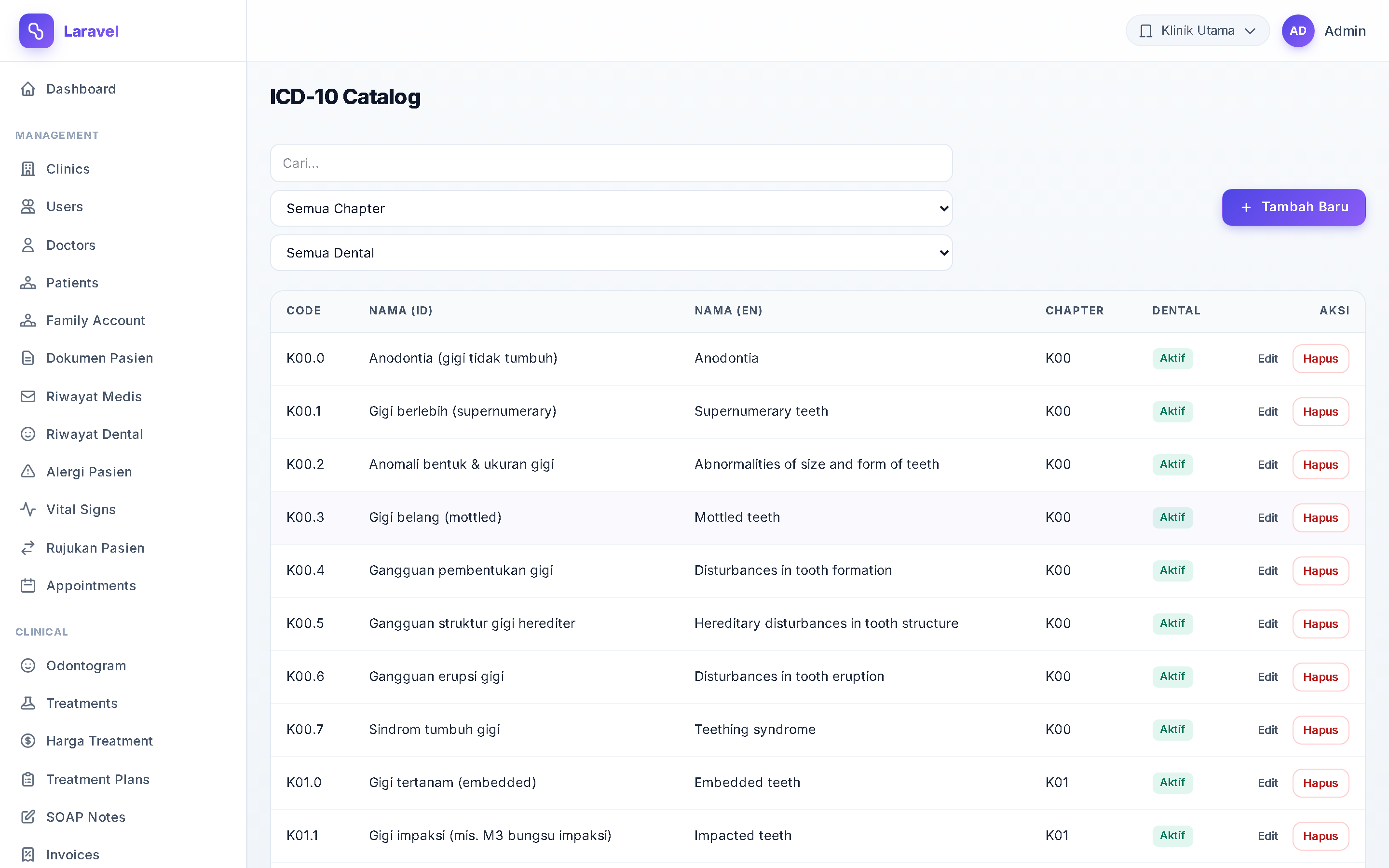
Task: Click the Laravel brand text
Action: (x=91, y=31)
